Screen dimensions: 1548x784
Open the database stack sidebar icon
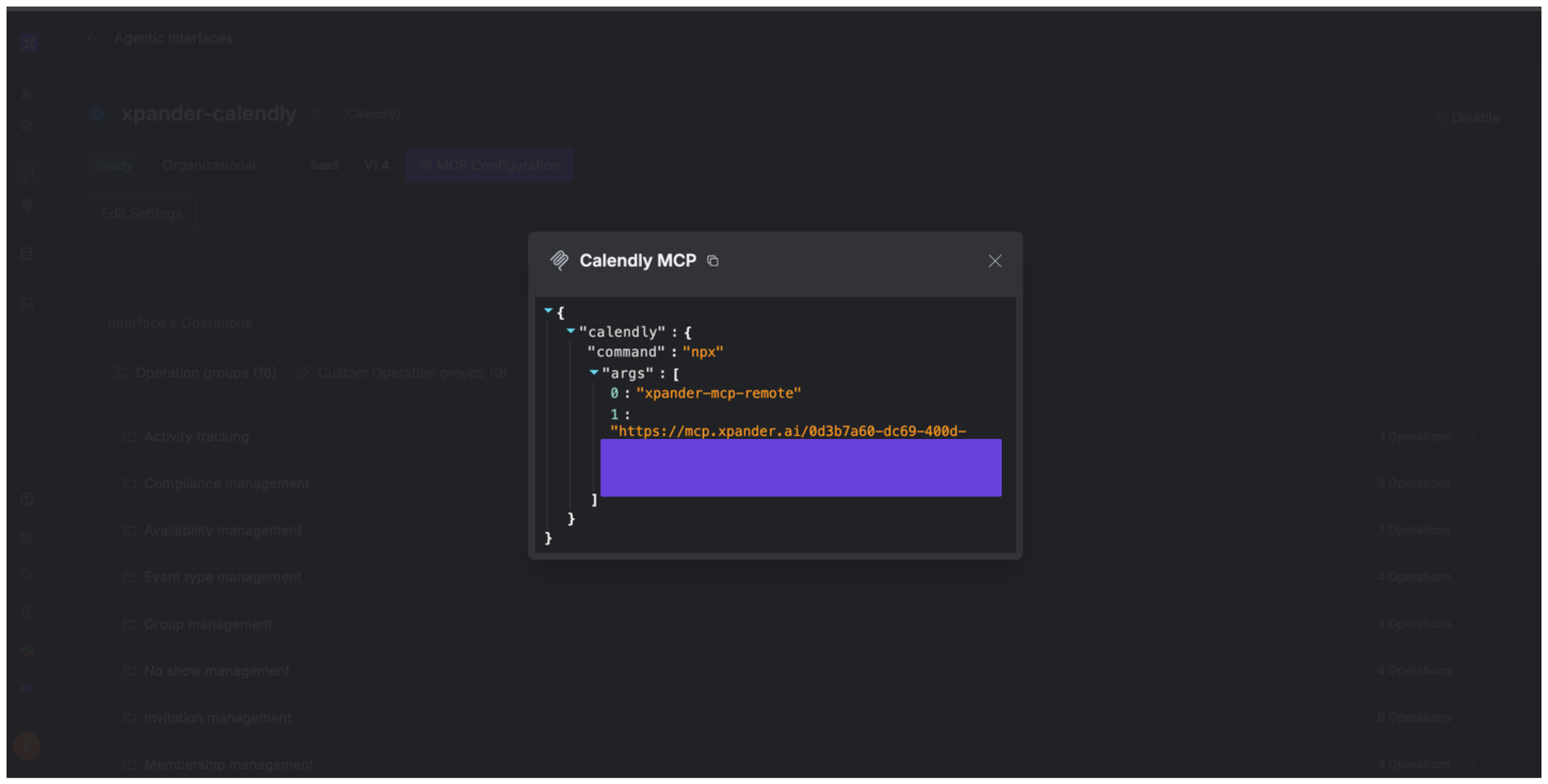pyautogui.click(x=27, y=254)
